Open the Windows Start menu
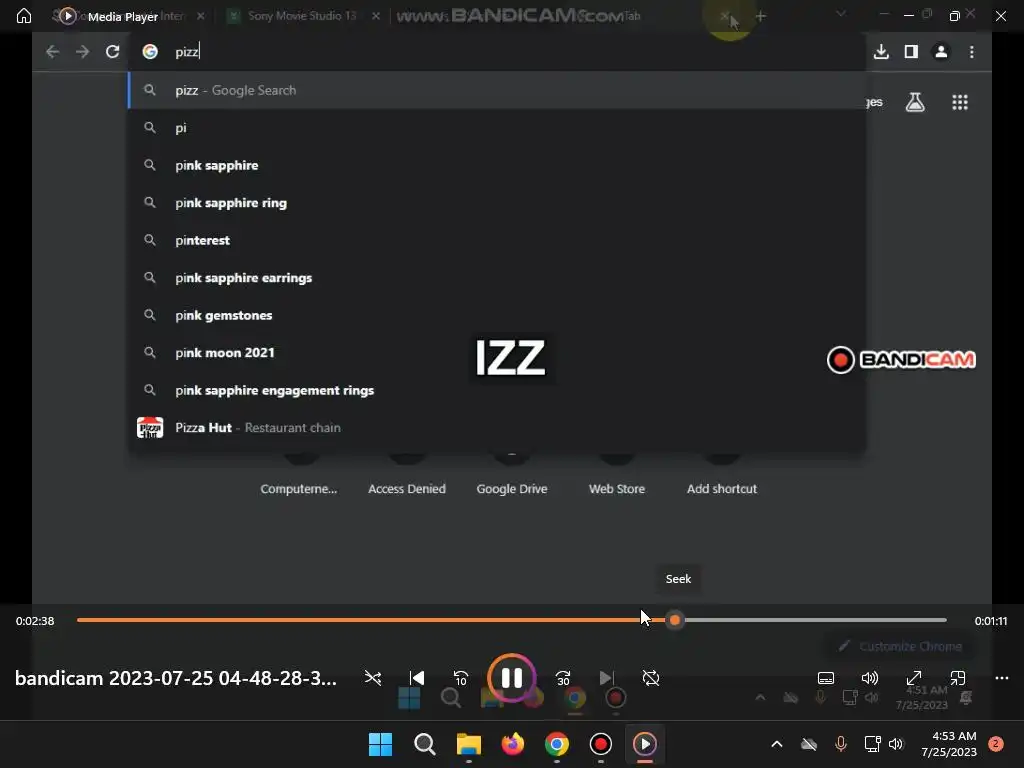The height and width of the screenshot is (768, 1024). click(380, 744)
